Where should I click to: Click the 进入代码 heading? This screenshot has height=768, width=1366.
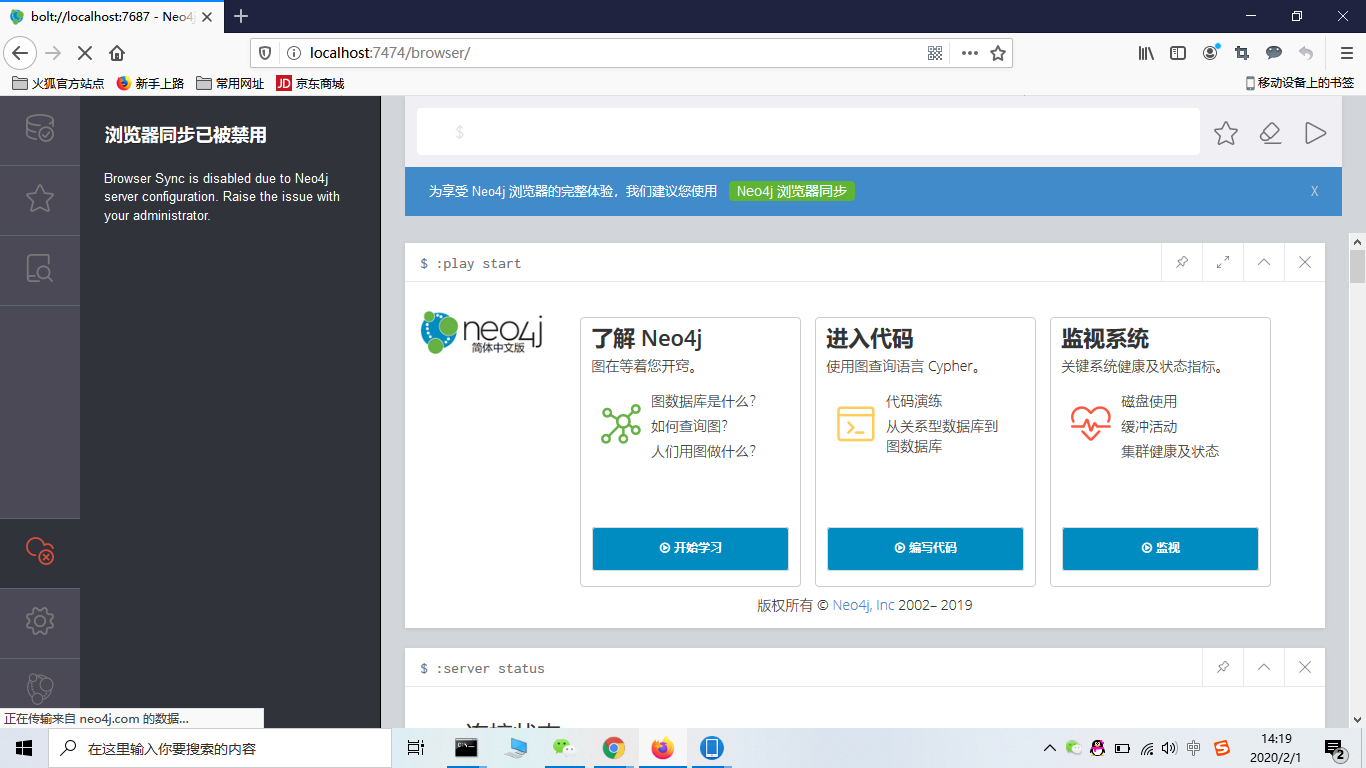[870, 338]
